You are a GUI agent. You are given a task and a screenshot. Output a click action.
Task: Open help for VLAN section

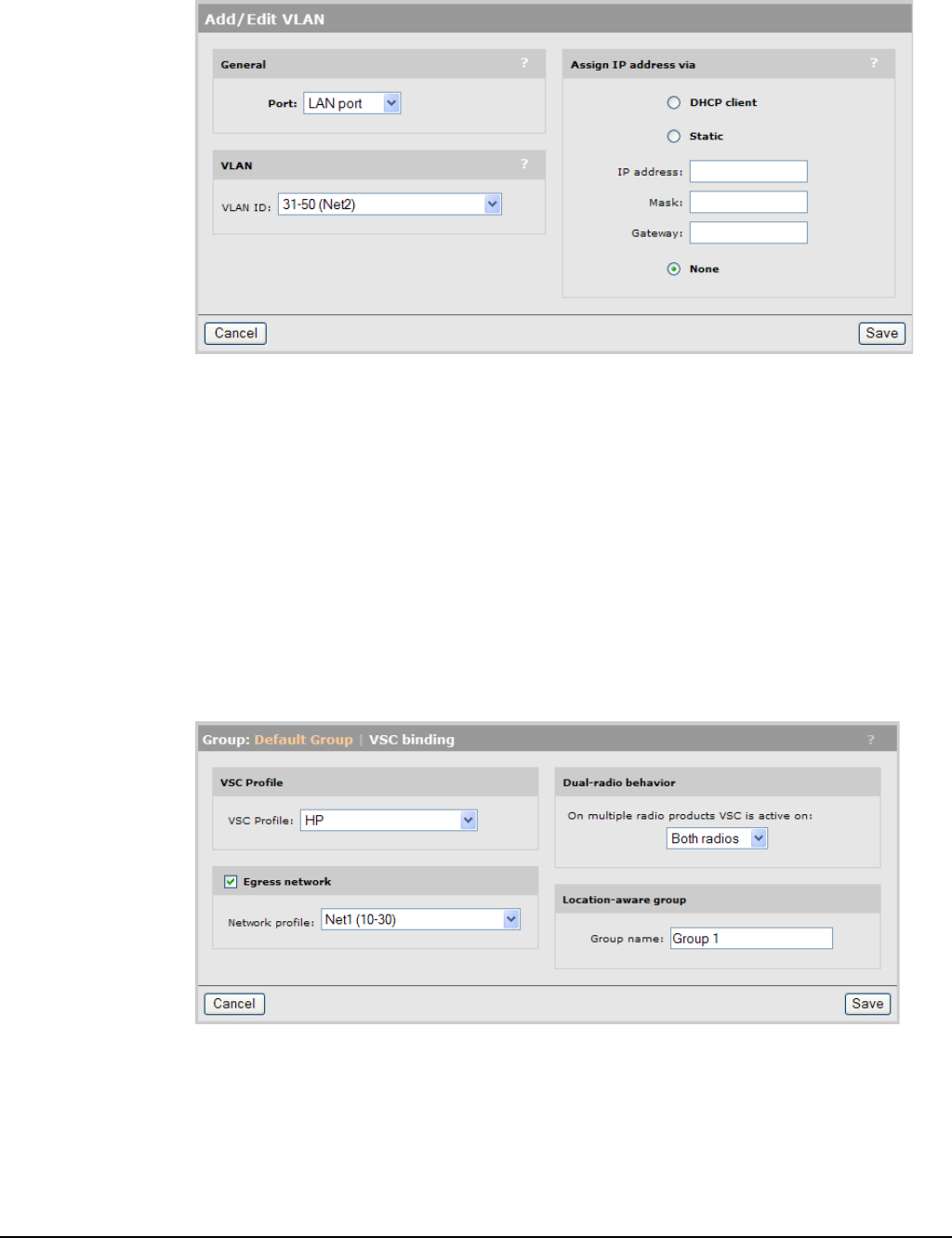click(x=524, y=165)
